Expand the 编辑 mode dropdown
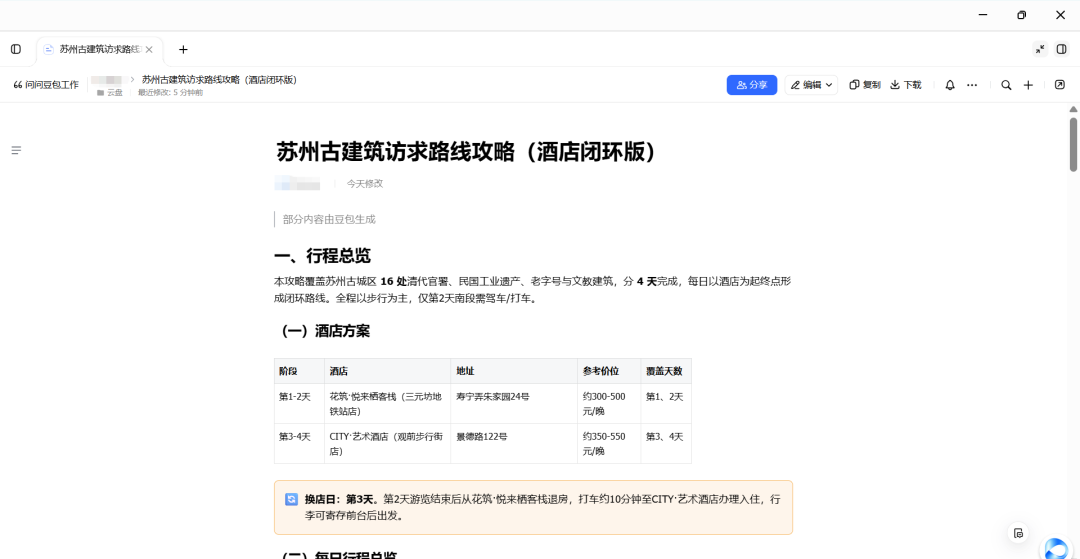 (811, 85)
